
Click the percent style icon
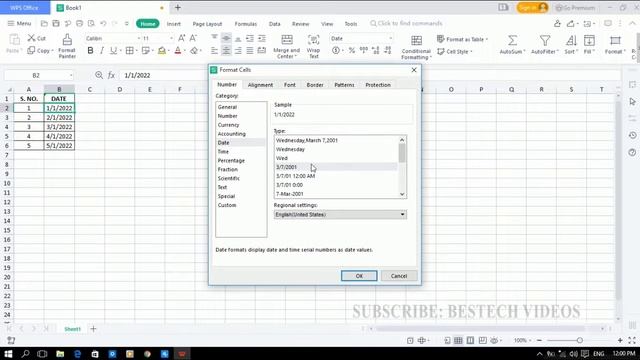tap(351, 51)
